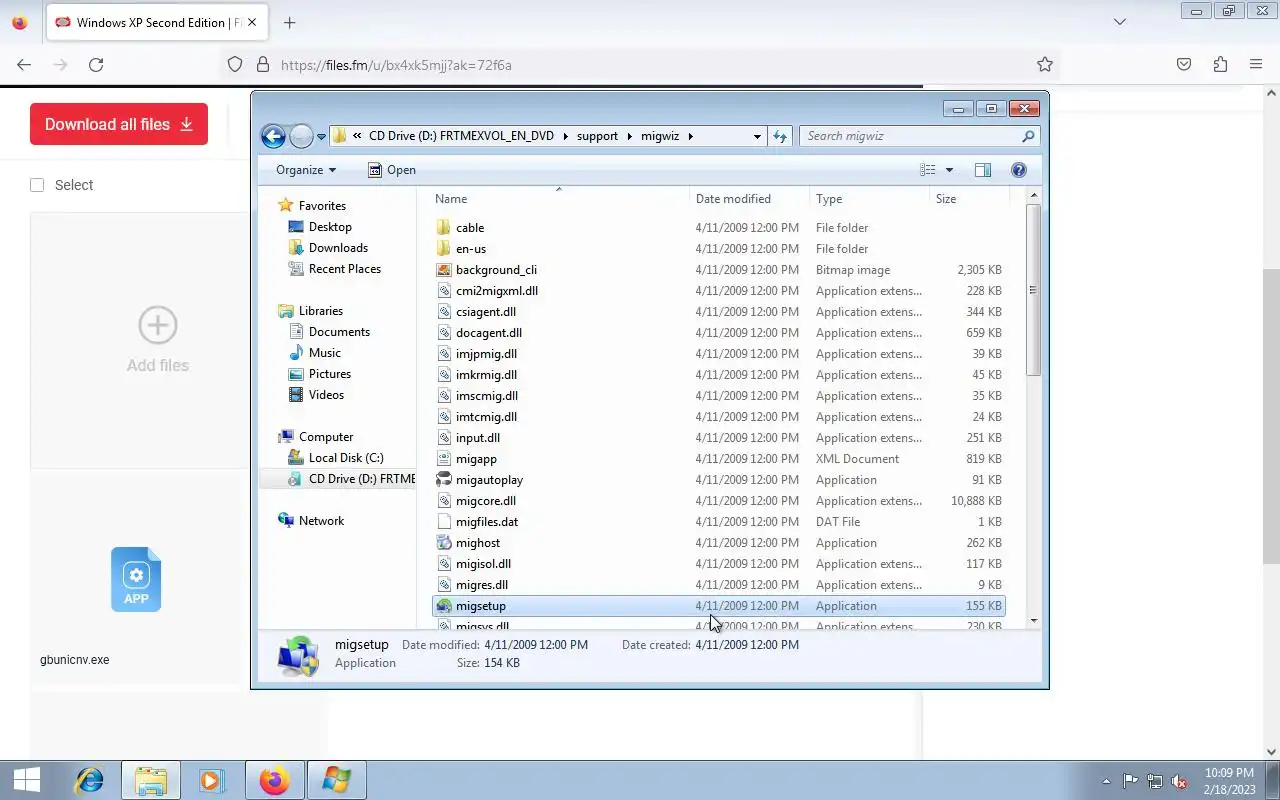Click the gbunicnv.exe APP thumbnail
1280x800 pixels.
coord(136,579)
